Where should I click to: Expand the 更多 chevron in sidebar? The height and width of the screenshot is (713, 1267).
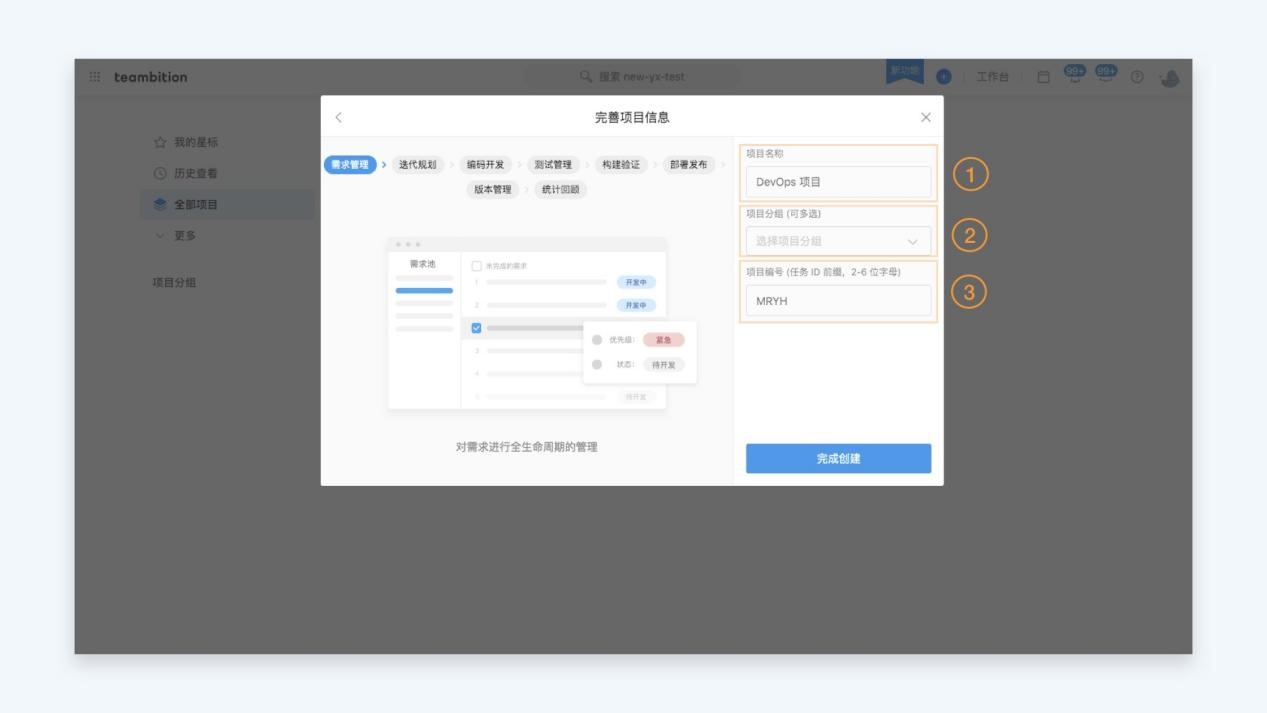[160, 235]
